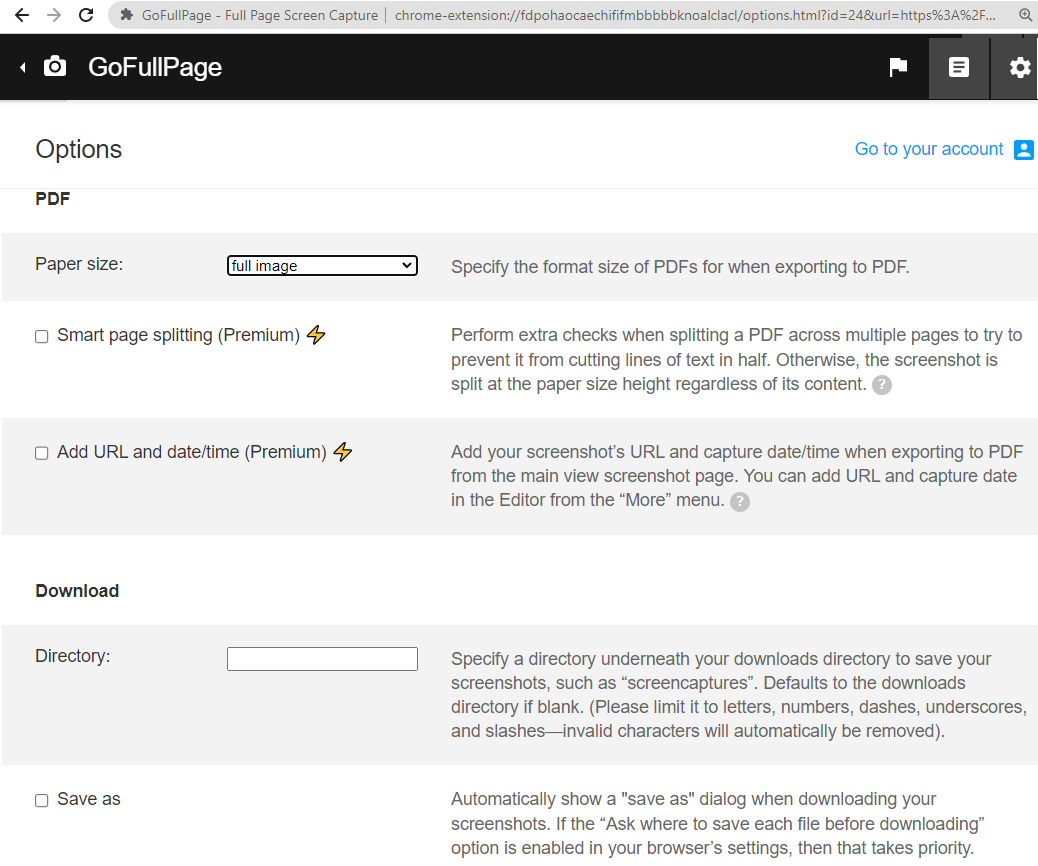Click help icon after Smart page splitting description
The height and width of the screenshot is (866, 1038).
click(x=881, y=385)
